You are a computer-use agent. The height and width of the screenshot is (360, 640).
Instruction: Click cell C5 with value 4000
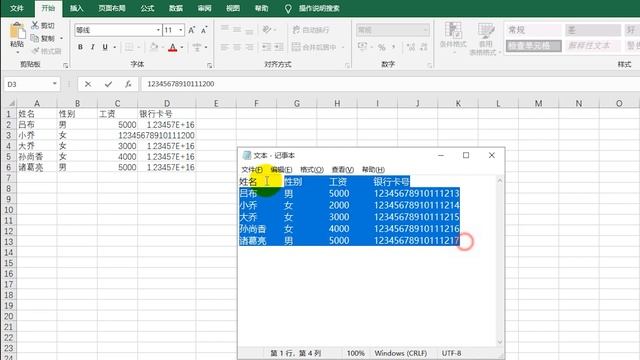point(118,156)
